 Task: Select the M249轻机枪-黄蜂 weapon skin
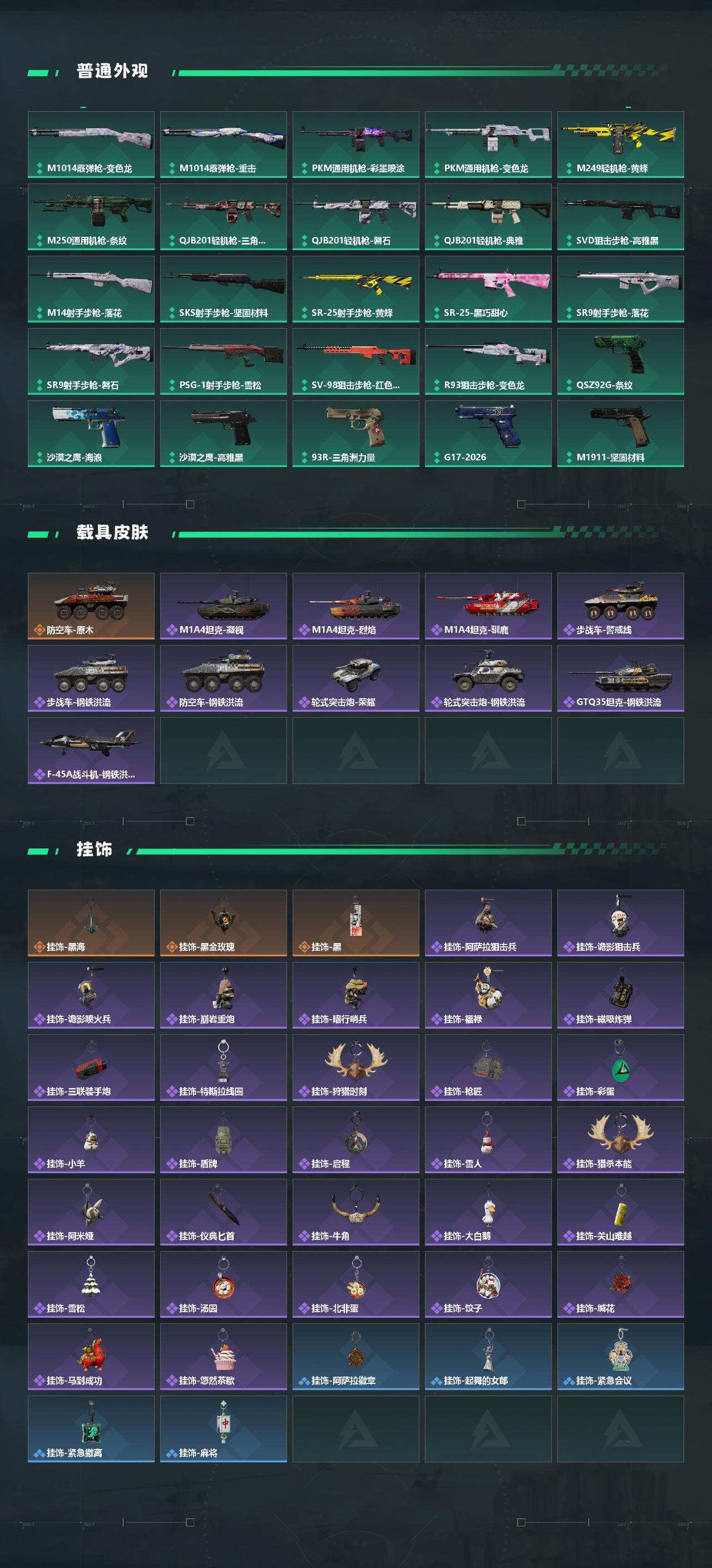tap(620, 144)
